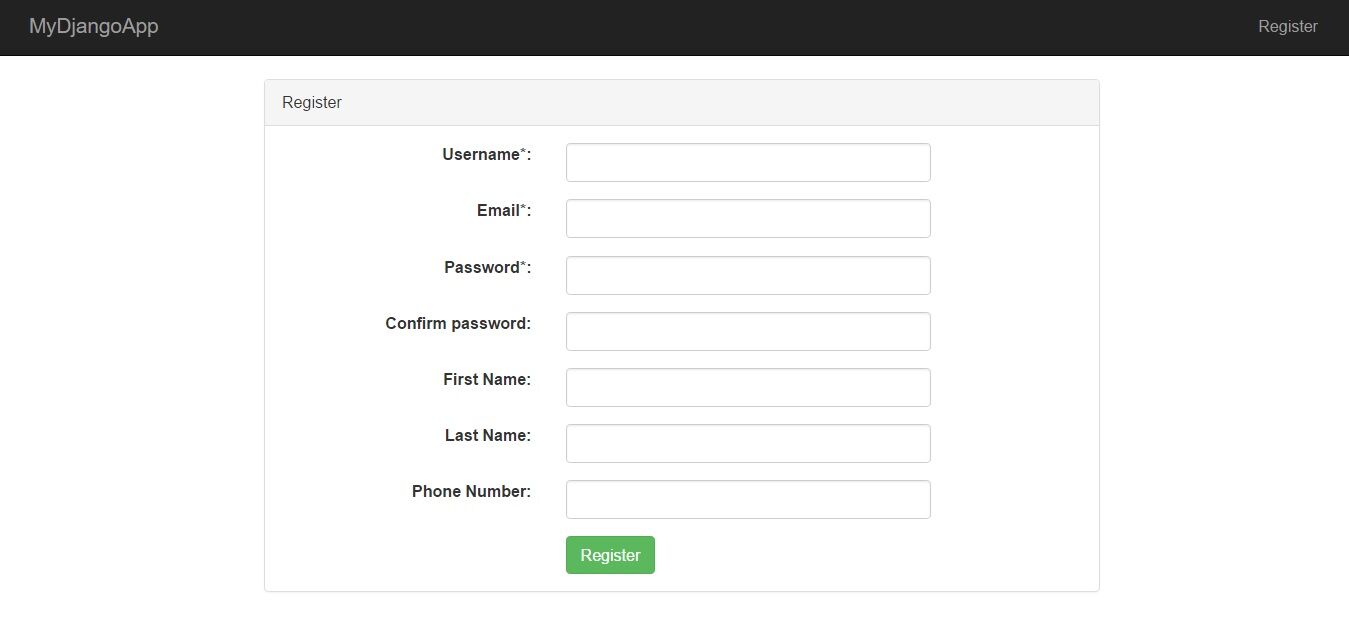Image resolution: width=1349 pixels, height=621 pixels.
Task: Click the First Name input field
Action: [747, 387]
